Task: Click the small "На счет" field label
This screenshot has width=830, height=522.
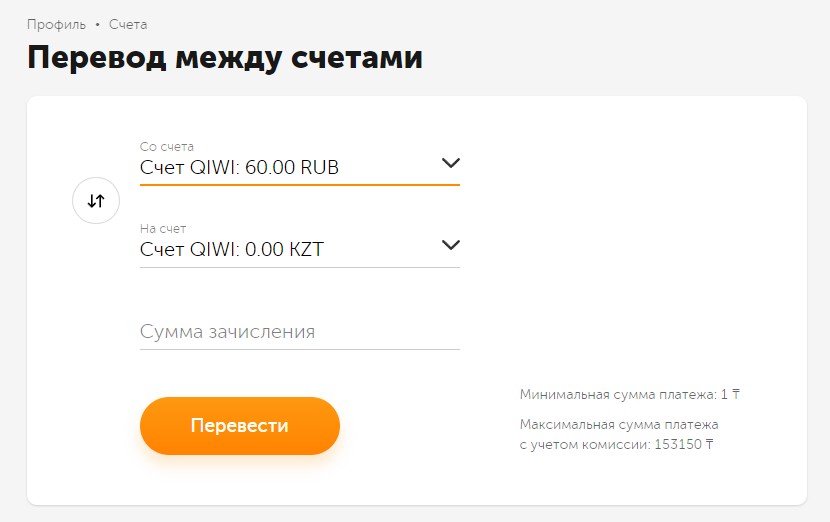Action: tap(163, 229)
